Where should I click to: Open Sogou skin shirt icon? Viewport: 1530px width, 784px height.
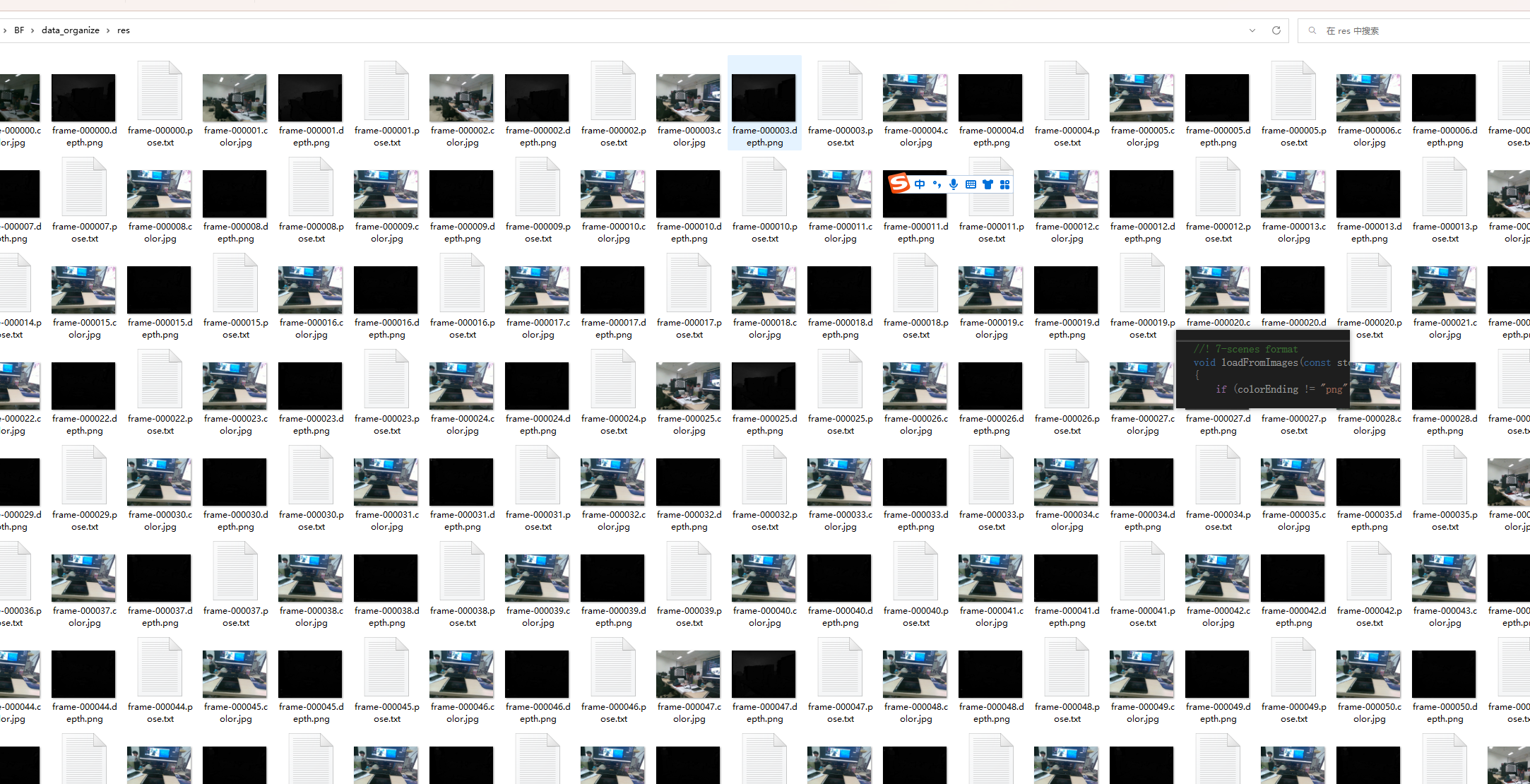coord(988,184)
